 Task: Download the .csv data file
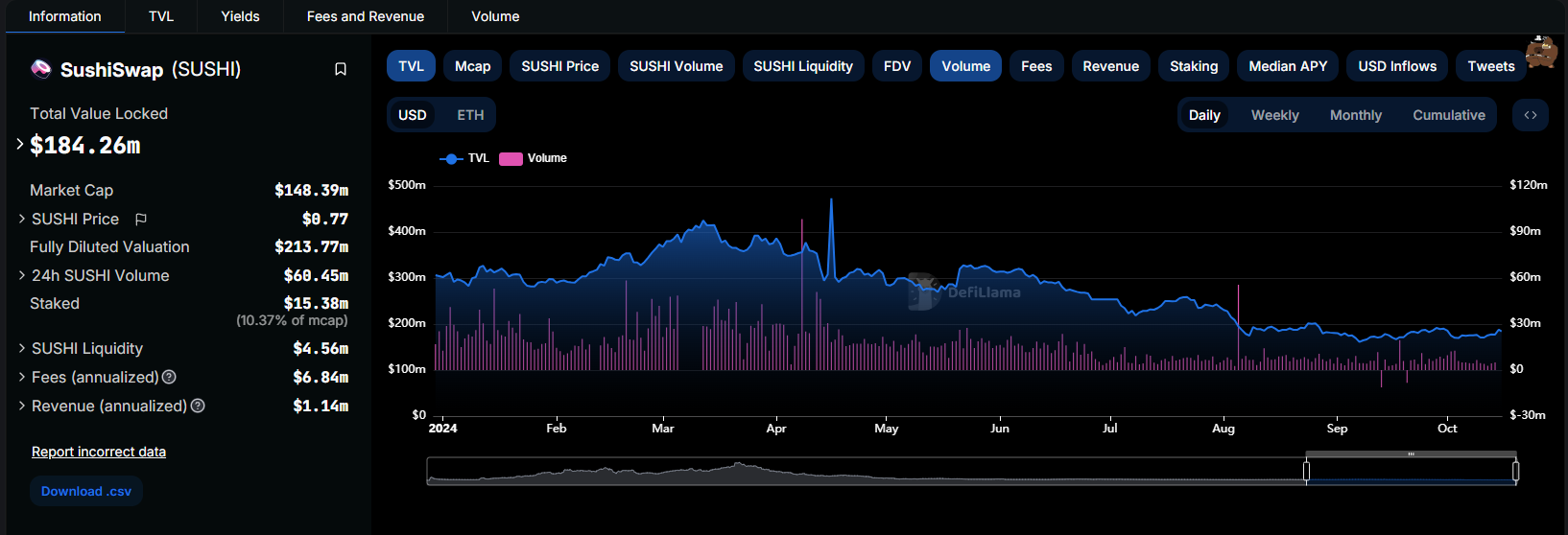(x=86, y=491)
